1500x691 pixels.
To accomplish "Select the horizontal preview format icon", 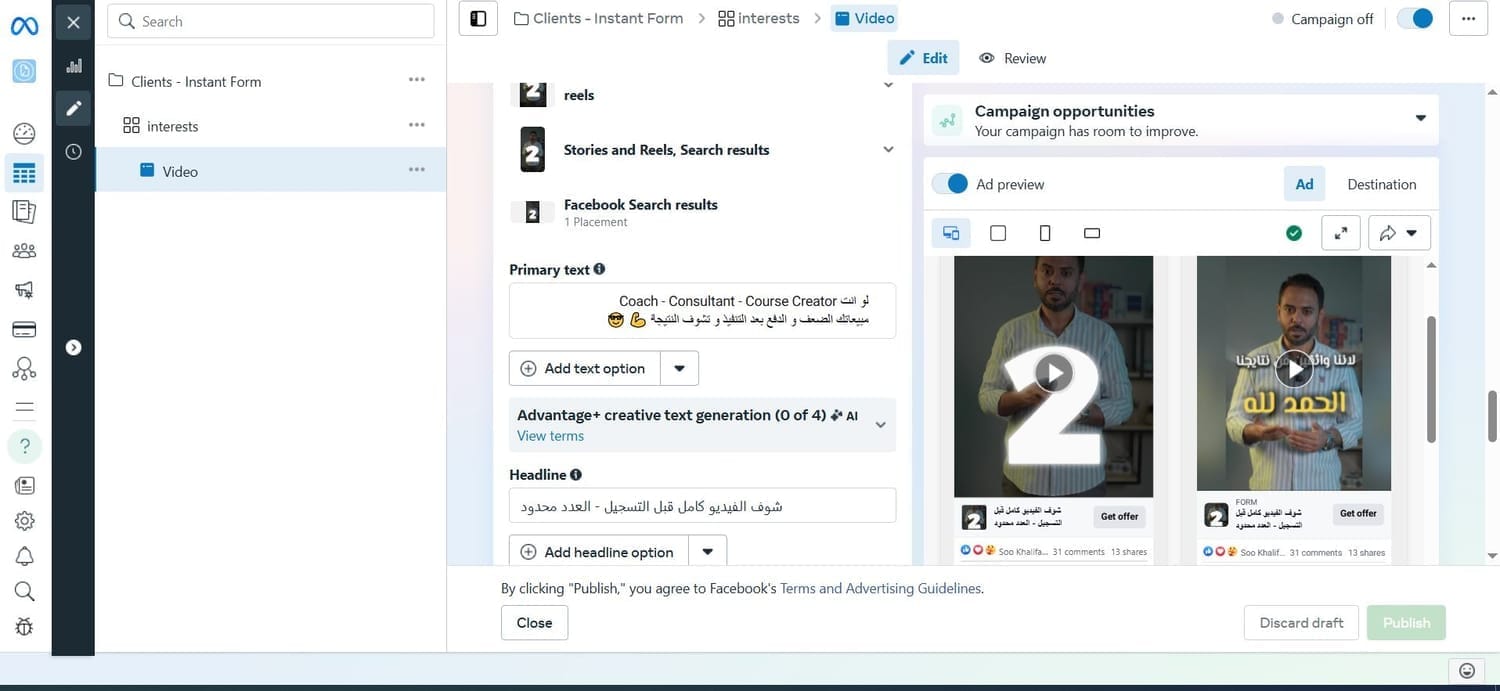I will 1092,233.
